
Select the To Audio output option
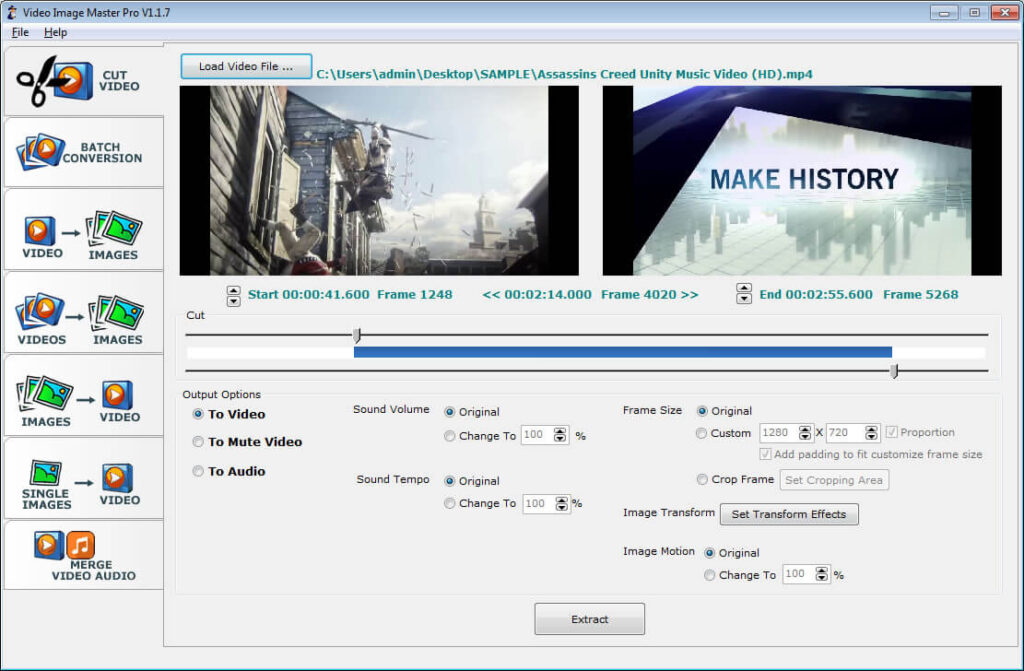tap(198, 471)
